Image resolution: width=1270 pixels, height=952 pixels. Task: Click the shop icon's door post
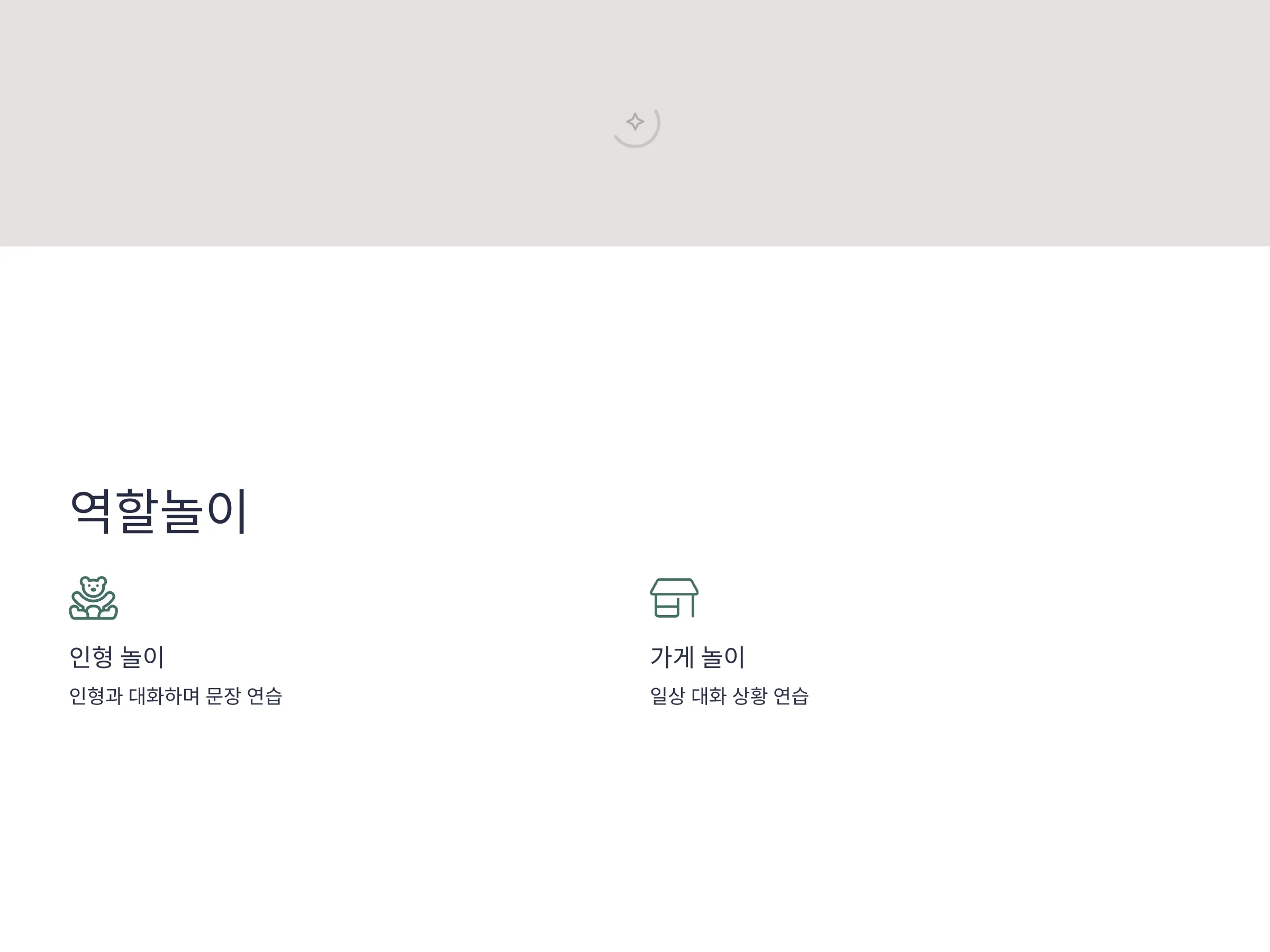693,606
